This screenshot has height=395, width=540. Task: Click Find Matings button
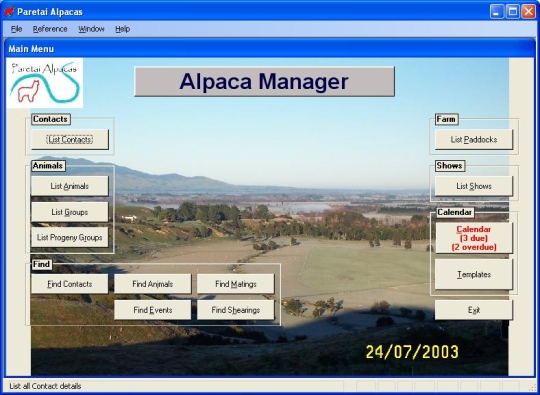pos(236,284)
